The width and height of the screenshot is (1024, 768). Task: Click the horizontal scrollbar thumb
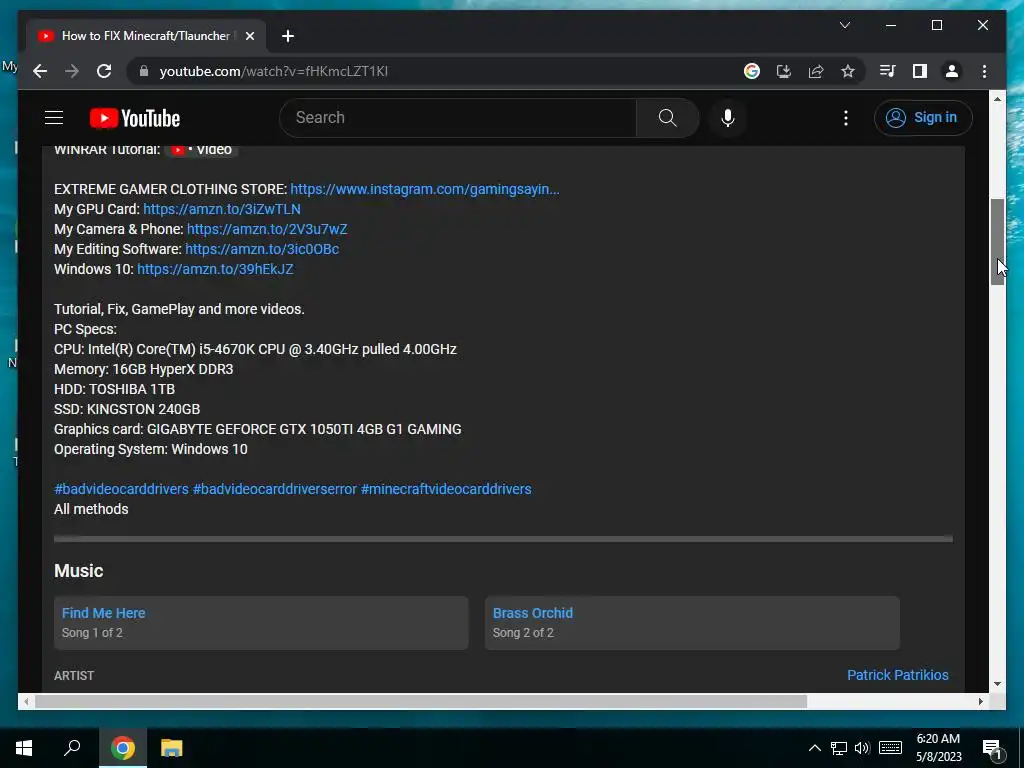tap(421, 701)
